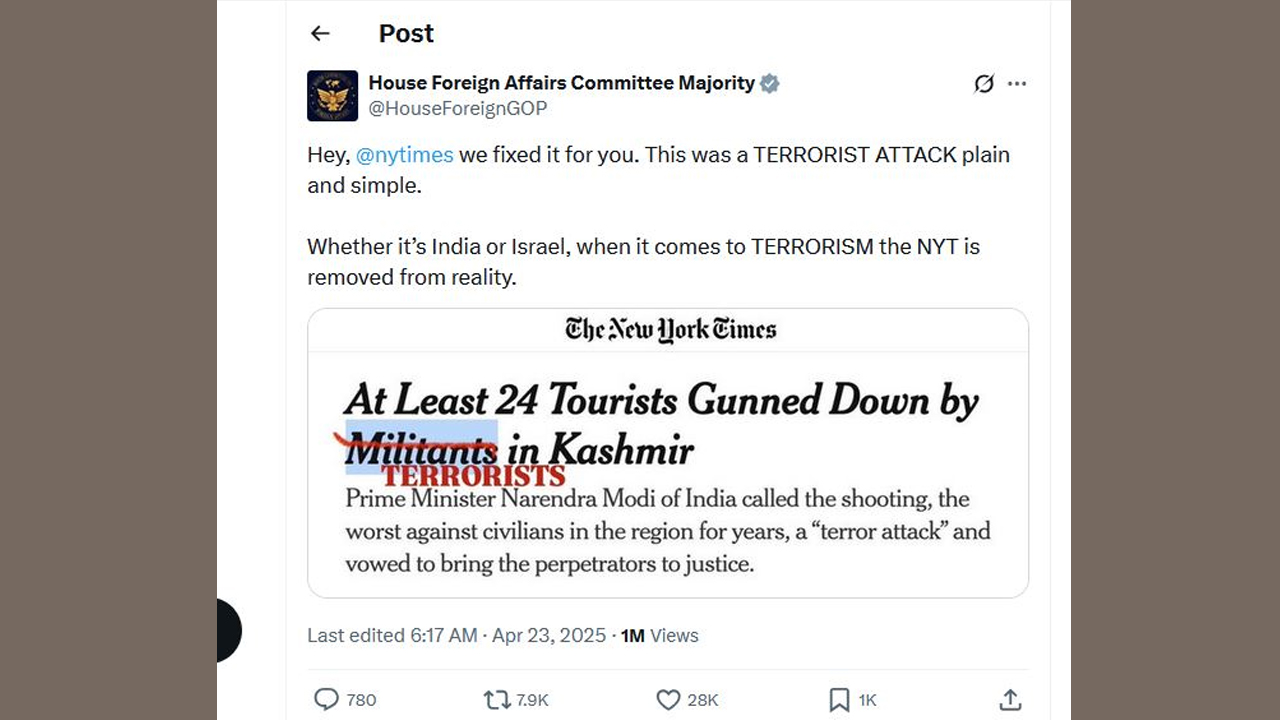Reply to the post via speech bubble
Screen dimensions: 1280x720
[327, 699]
